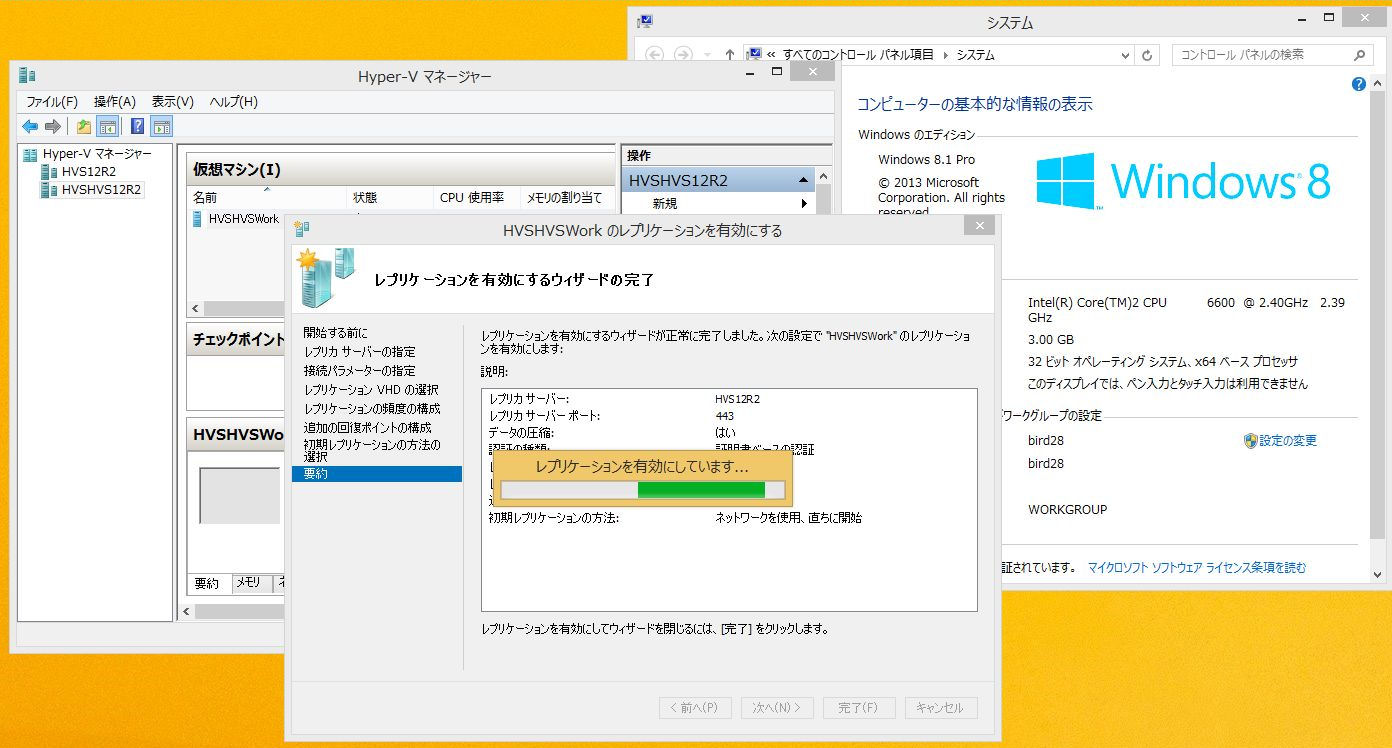Click the server icon next to HVS12R2

tap(49, 172)
